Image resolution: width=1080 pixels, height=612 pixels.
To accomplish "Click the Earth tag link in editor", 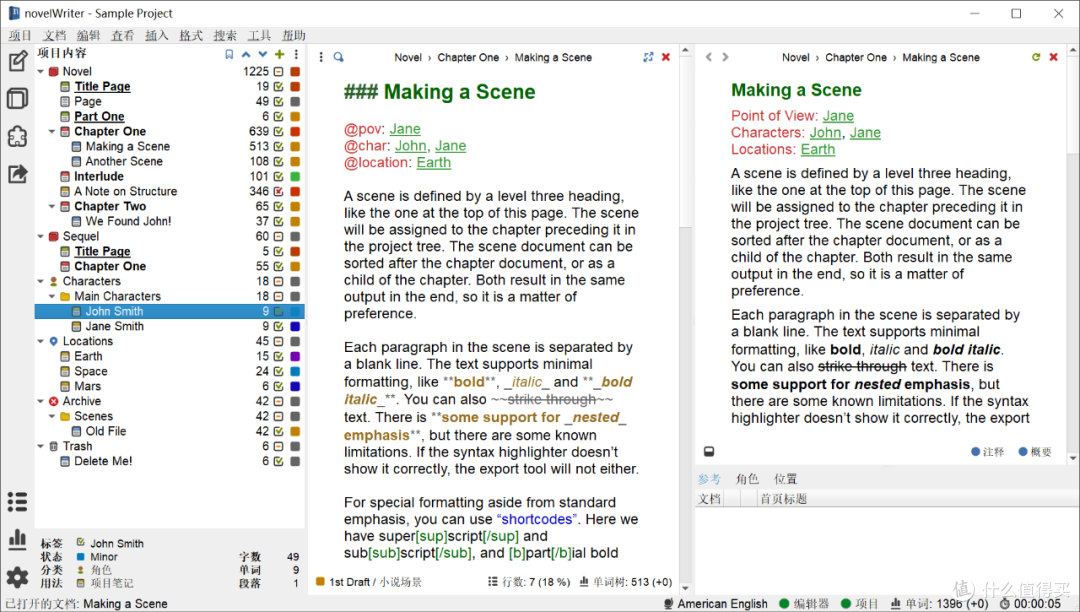I will 433,162.
